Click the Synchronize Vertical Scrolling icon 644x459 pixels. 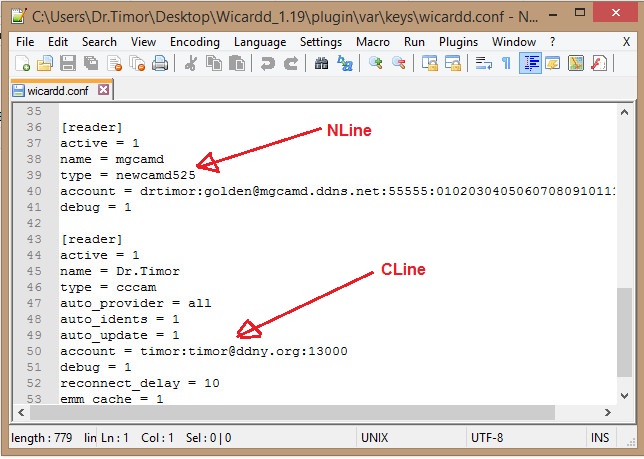coord(429,64)
